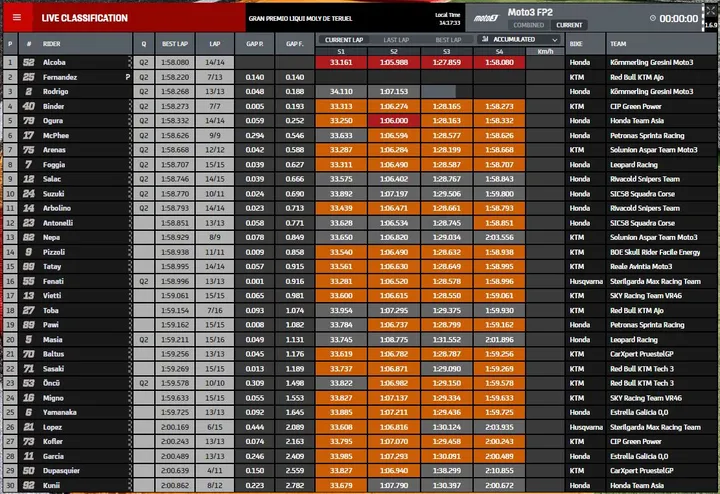Click Ogura's red S2 cell 1:06.000
Screen dimensions: 720x494
click(x=394, y=121)
